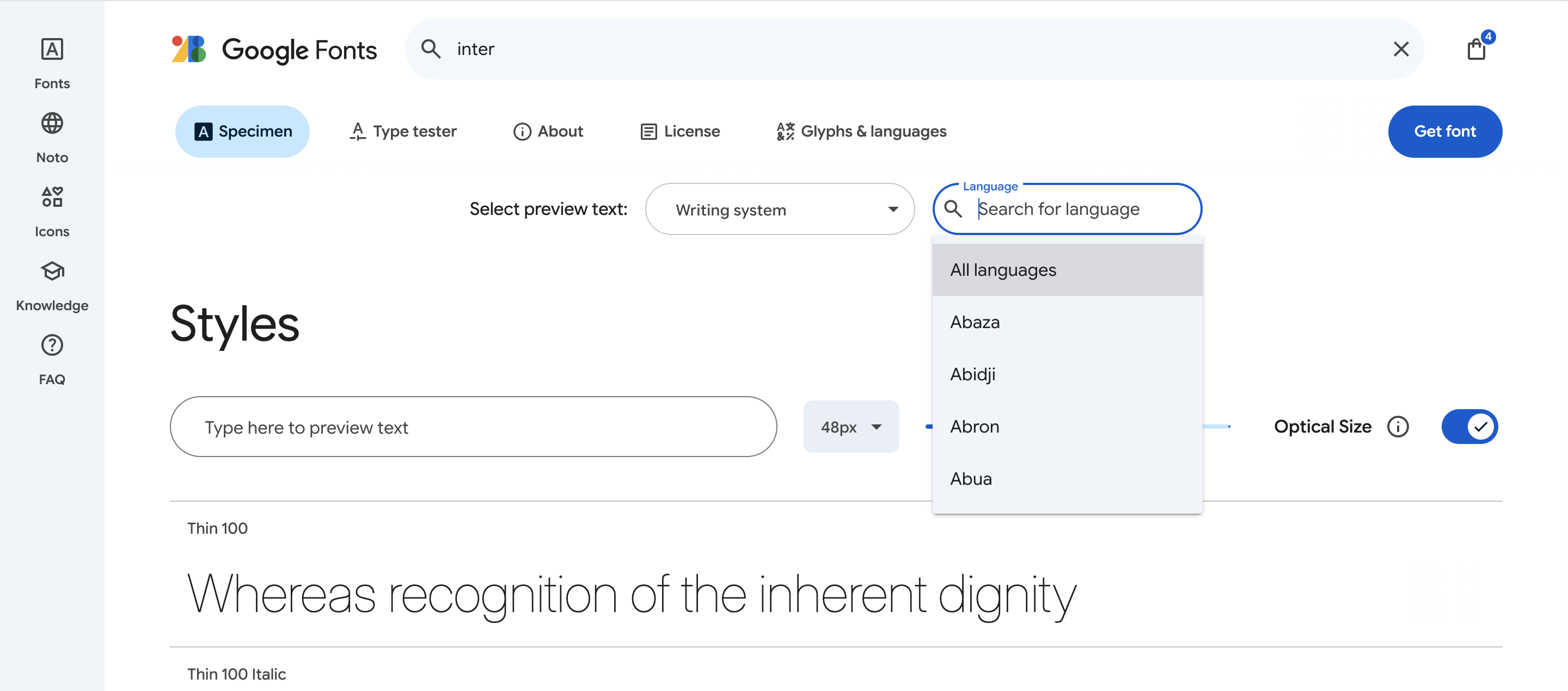Click the 'Select preview text:' label

pyautogui.click(x=548, y=209)
